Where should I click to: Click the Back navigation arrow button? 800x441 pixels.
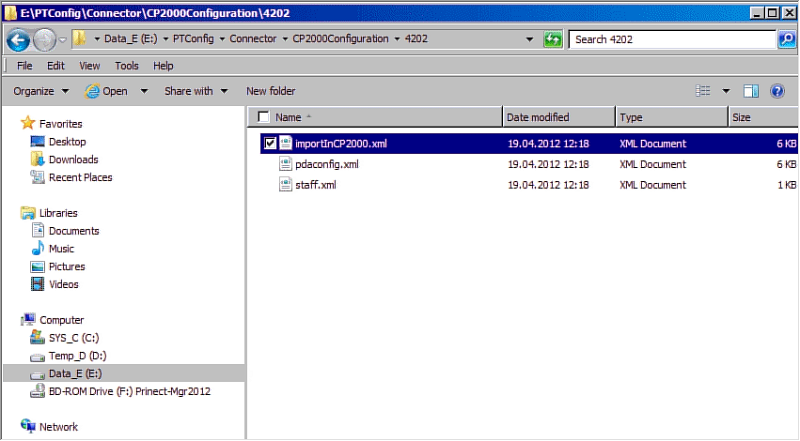[19, 40]
